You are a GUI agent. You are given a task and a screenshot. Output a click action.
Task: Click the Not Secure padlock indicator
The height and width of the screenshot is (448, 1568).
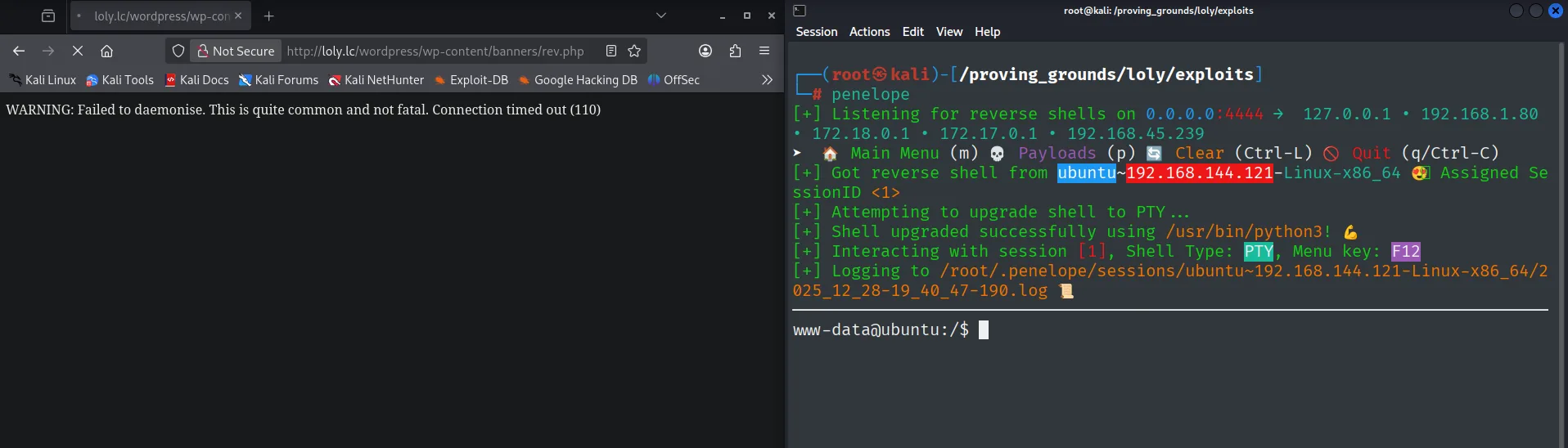click(x=237, y=51)
